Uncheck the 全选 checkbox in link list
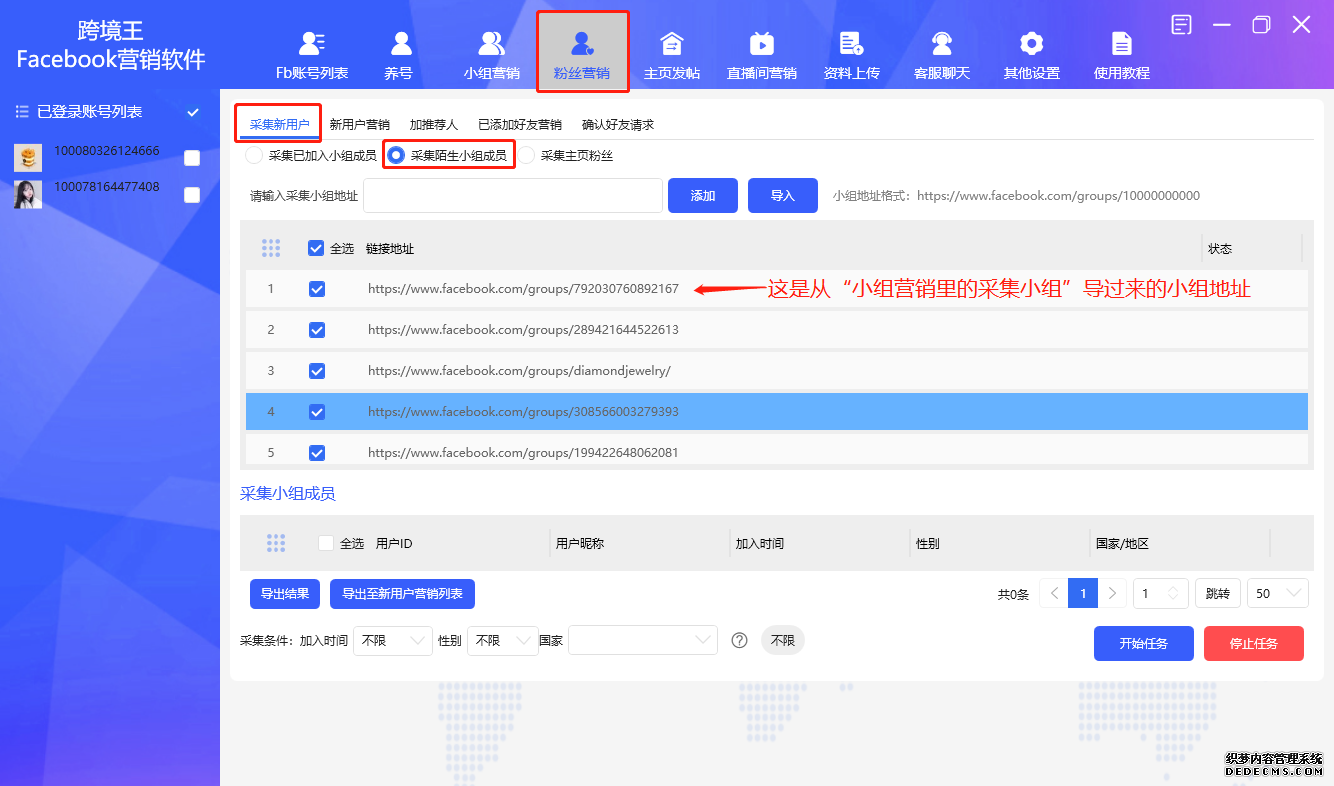This screenshot has width=1334, height=786. coord(317,248)
